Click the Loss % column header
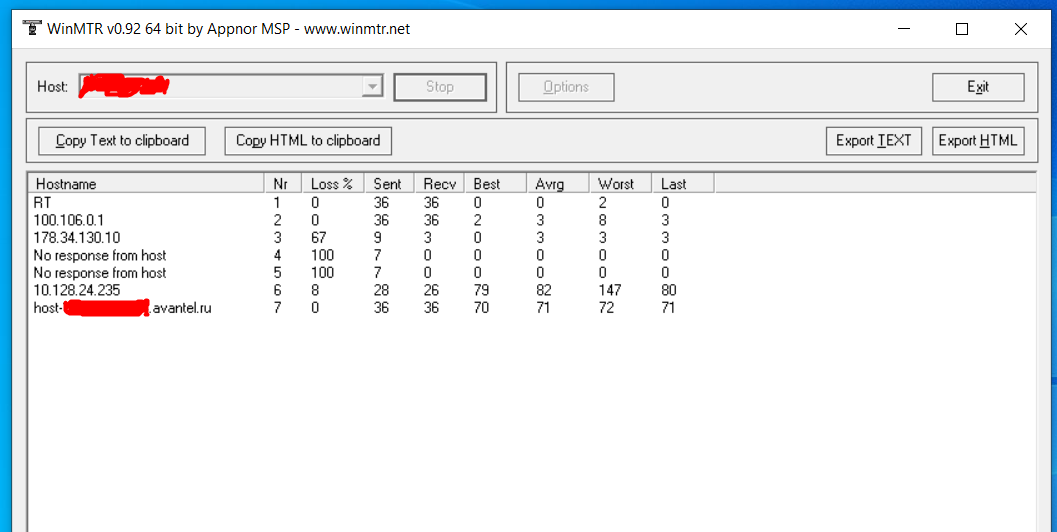Viewport: 1057px width, 532px height. tap(333, 184)
